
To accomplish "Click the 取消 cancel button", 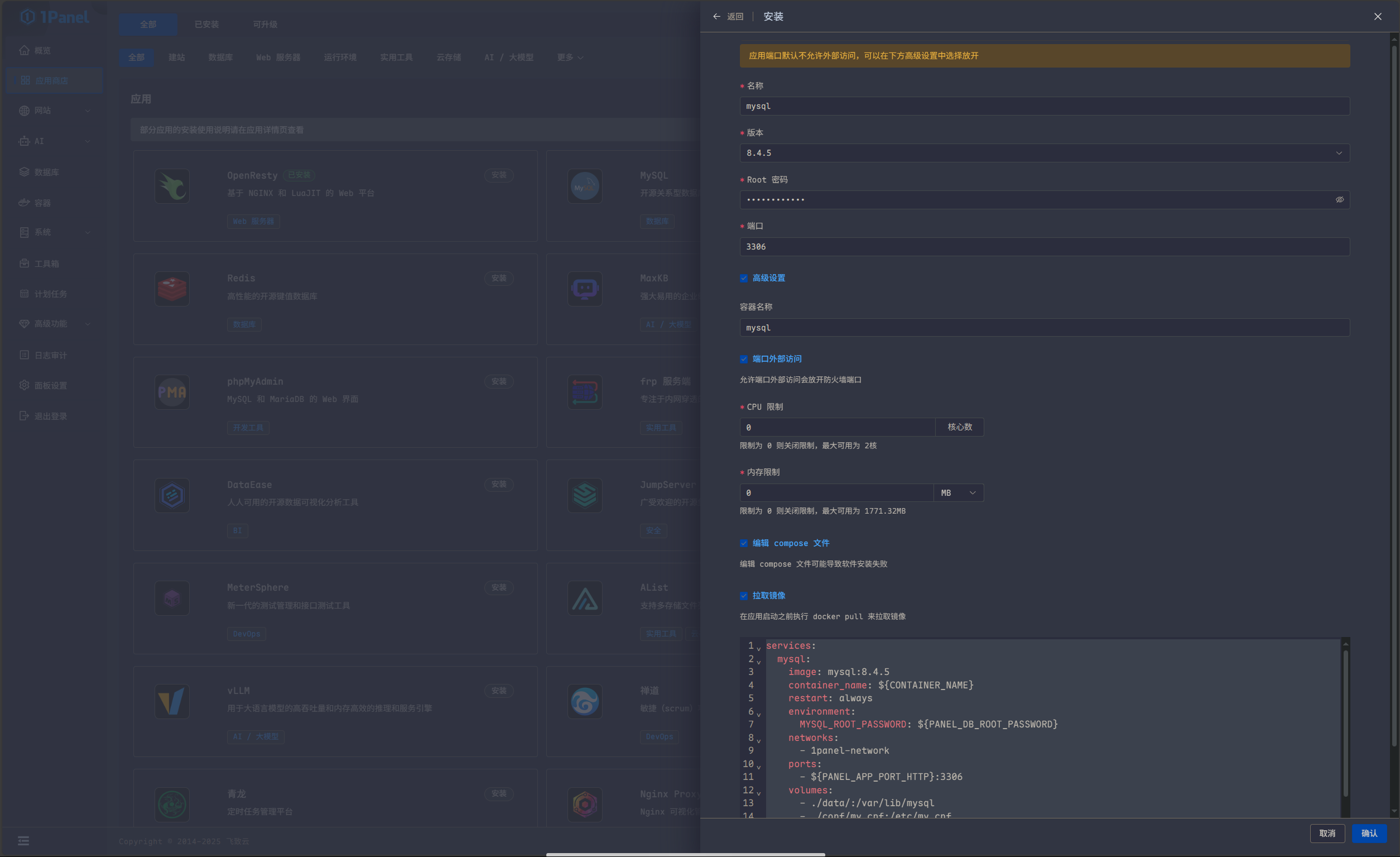I will pyautogui.click(x=1327, y=833).
